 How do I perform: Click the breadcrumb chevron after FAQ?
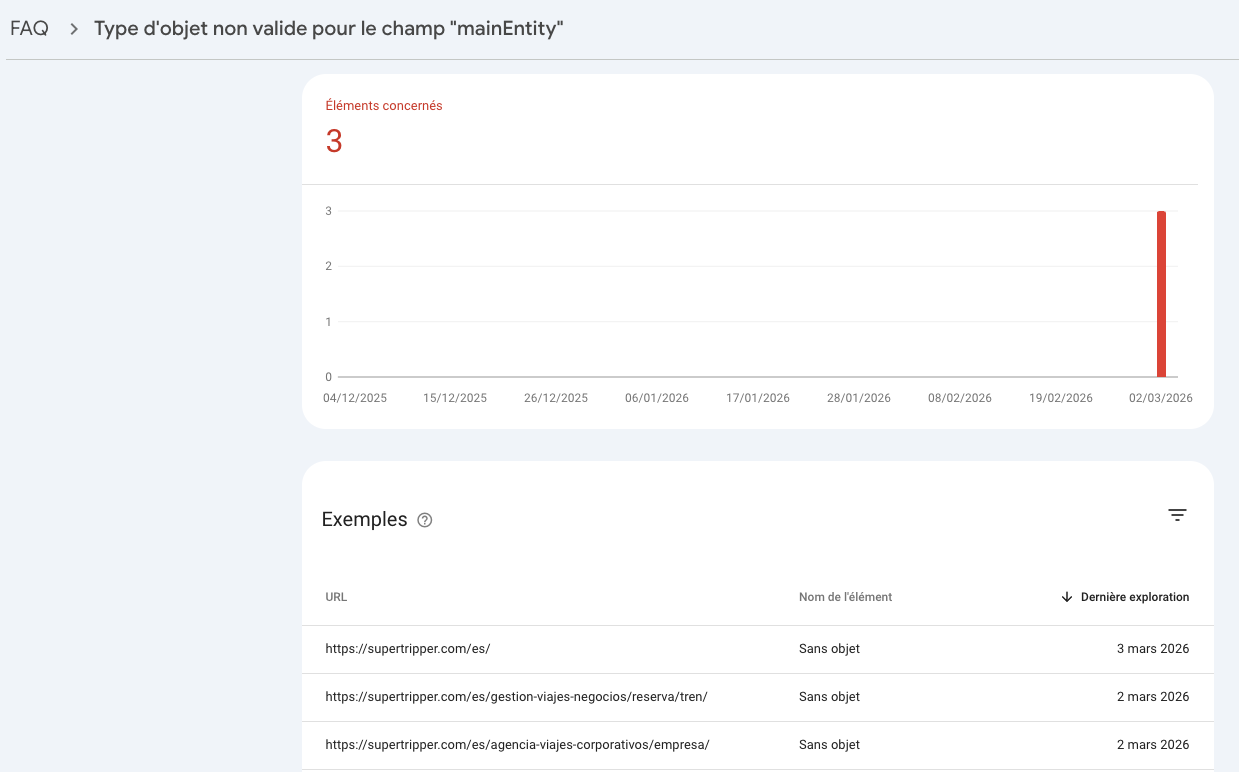pyautogui.click(x=73, y=29)
